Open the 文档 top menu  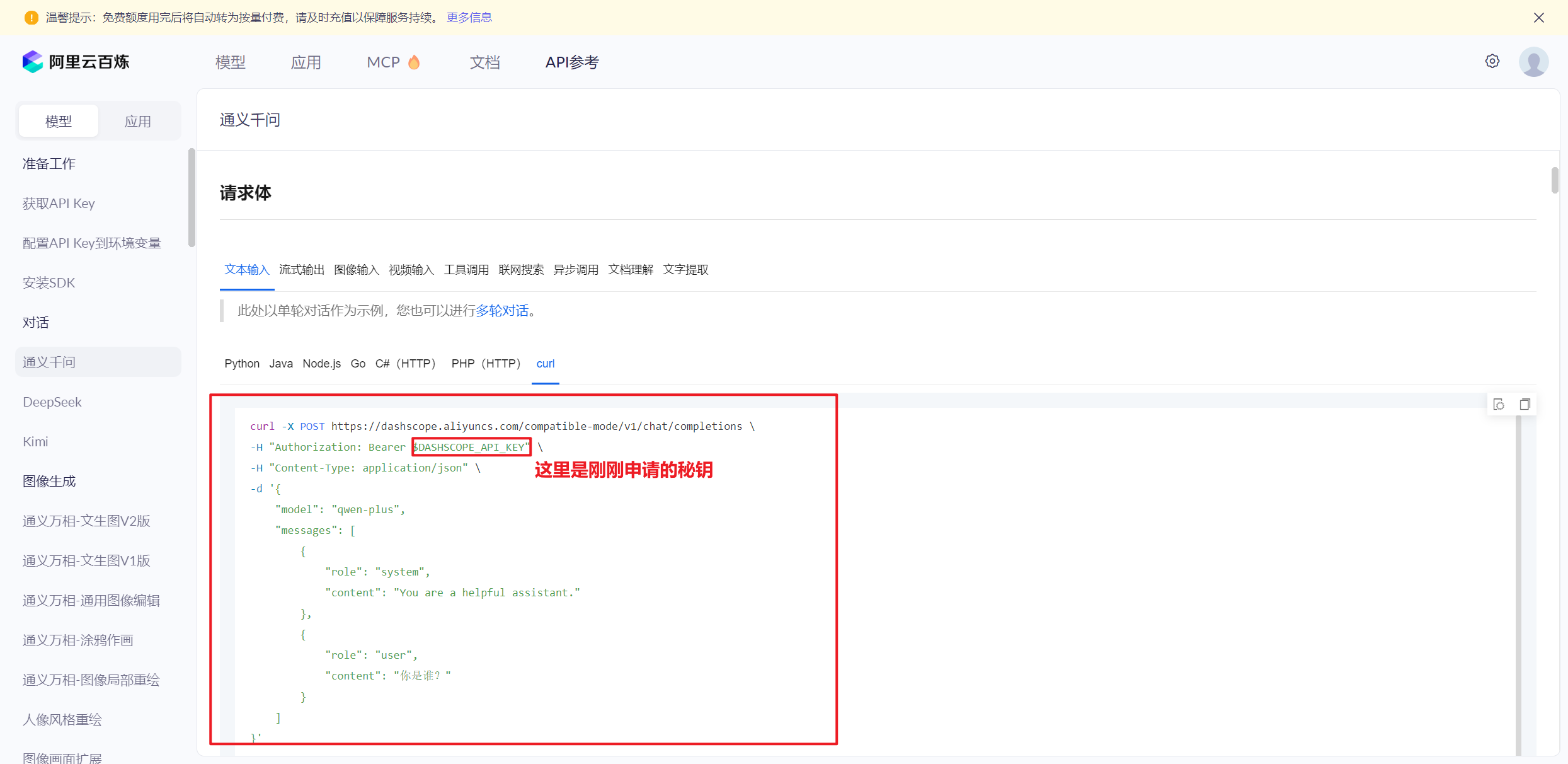(484, 62)
